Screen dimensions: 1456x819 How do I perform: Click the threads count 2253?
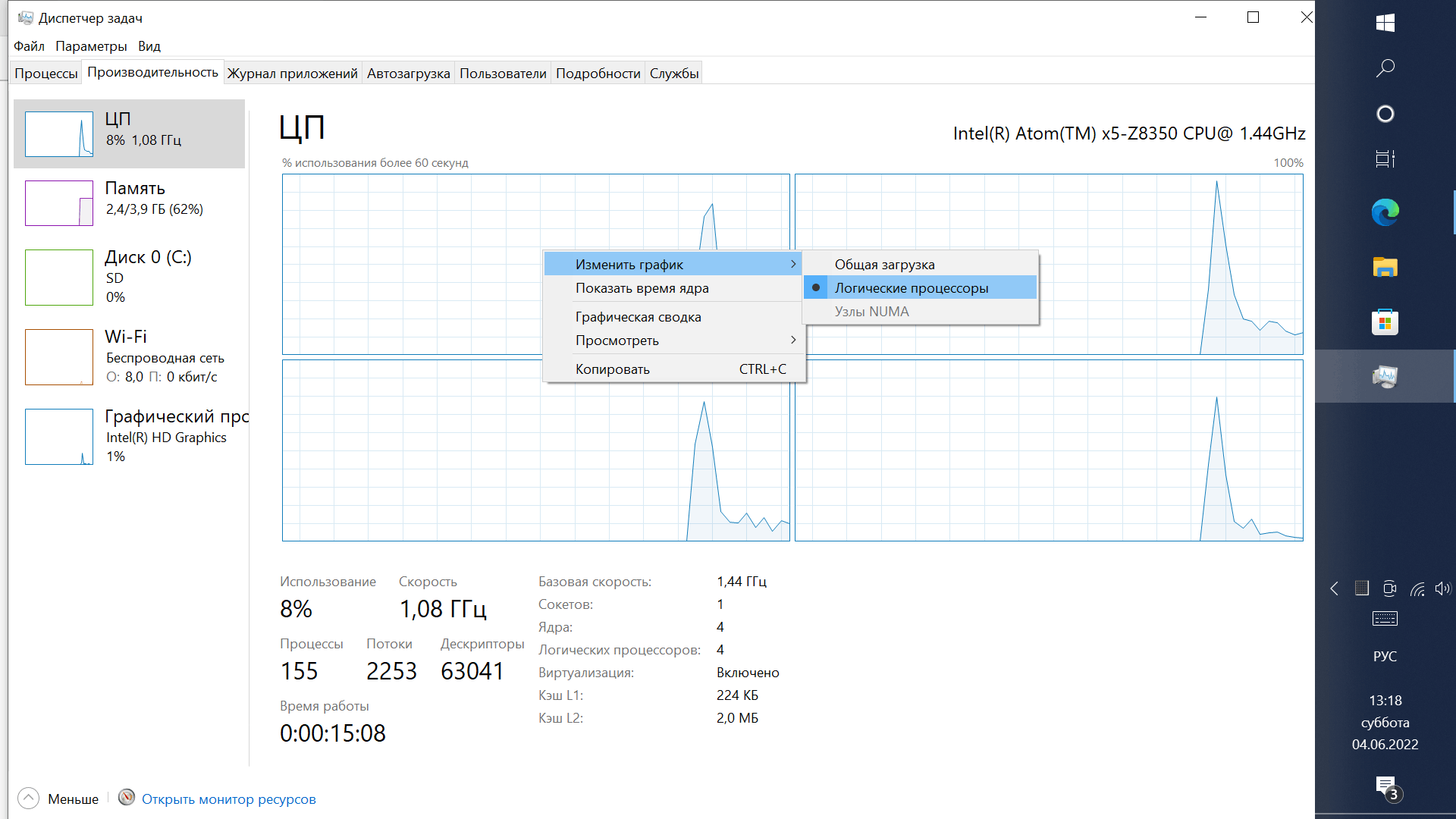pyautogui.click(x=391, y=671)
